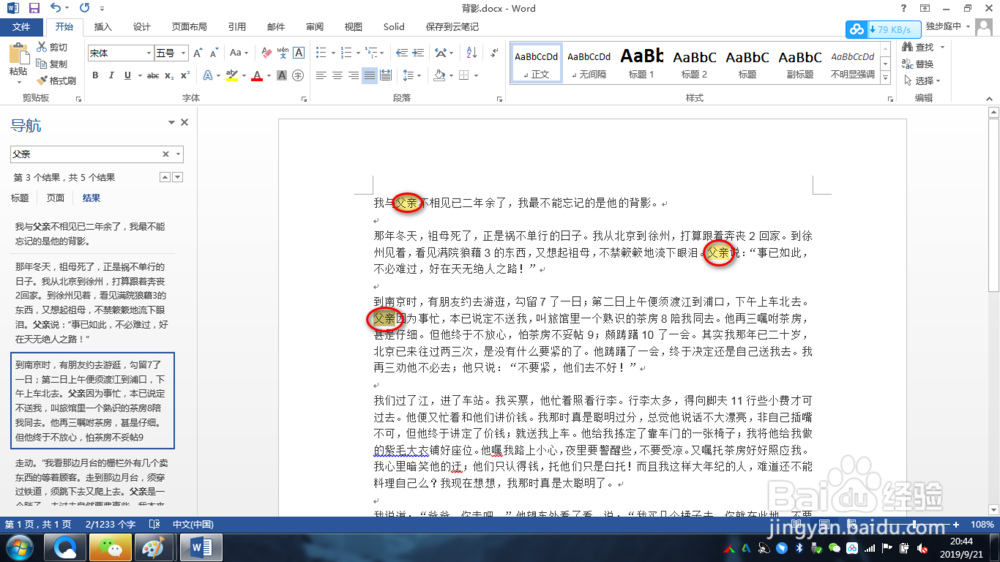Increase paragraph indent
The height and width of the screenshot is (562, 1000).
click(418, 53)
